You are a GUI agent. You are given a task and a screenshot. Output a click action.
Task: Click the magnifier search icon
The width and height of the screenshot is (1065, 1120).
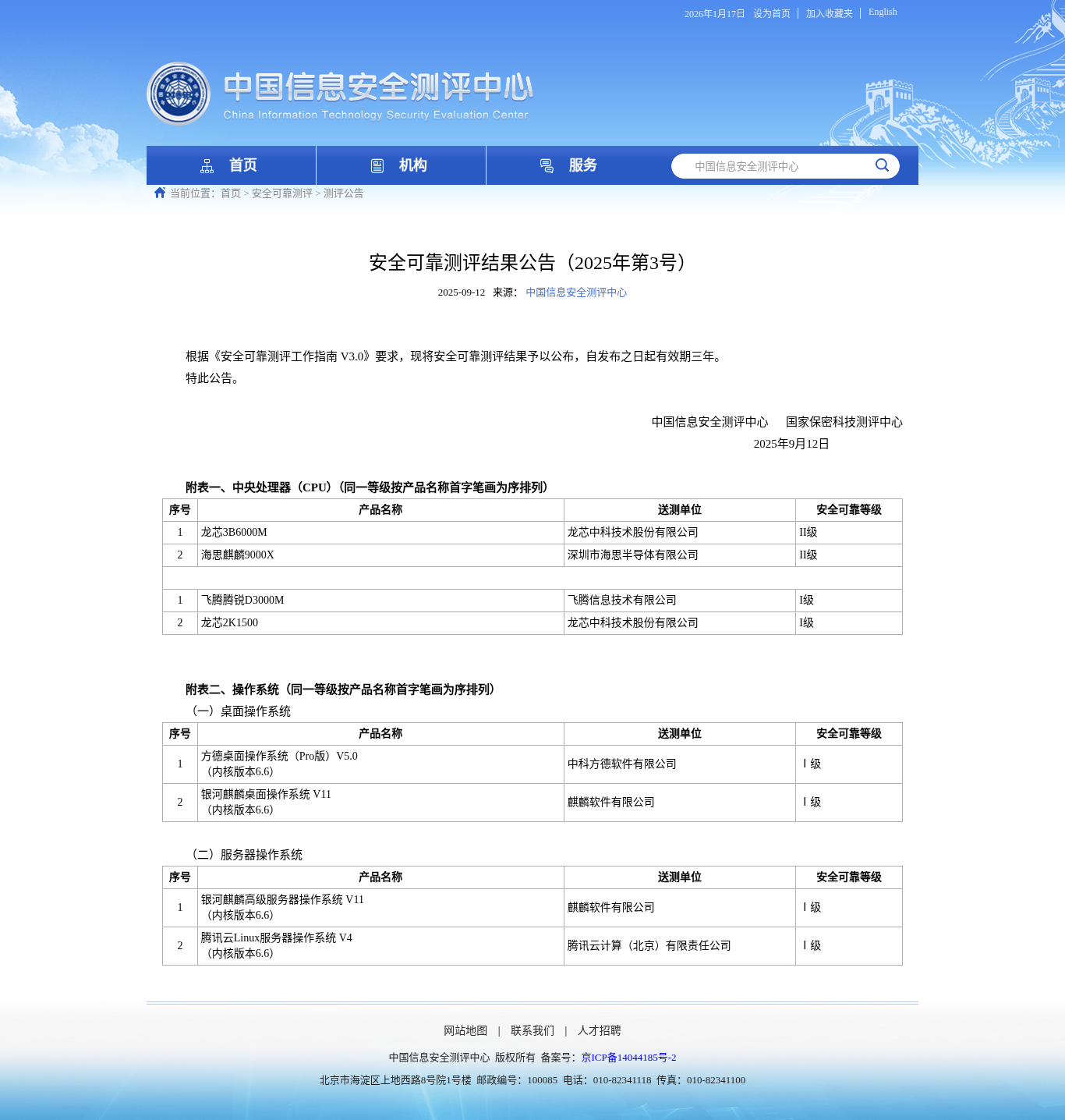coord(882,165)
